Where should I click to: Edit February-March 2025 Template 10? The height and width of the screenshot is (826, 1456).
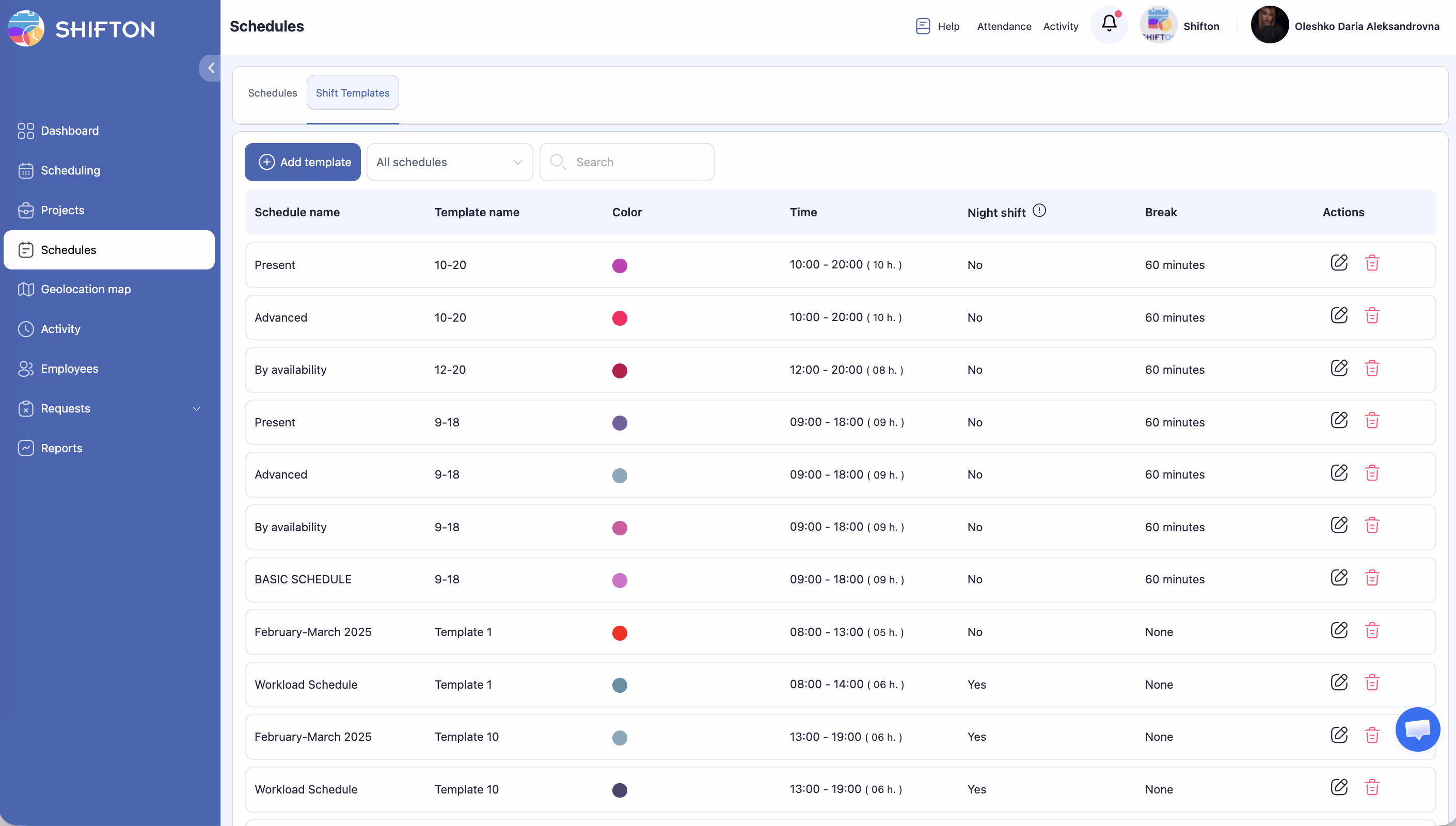[x=1339, y=735]
